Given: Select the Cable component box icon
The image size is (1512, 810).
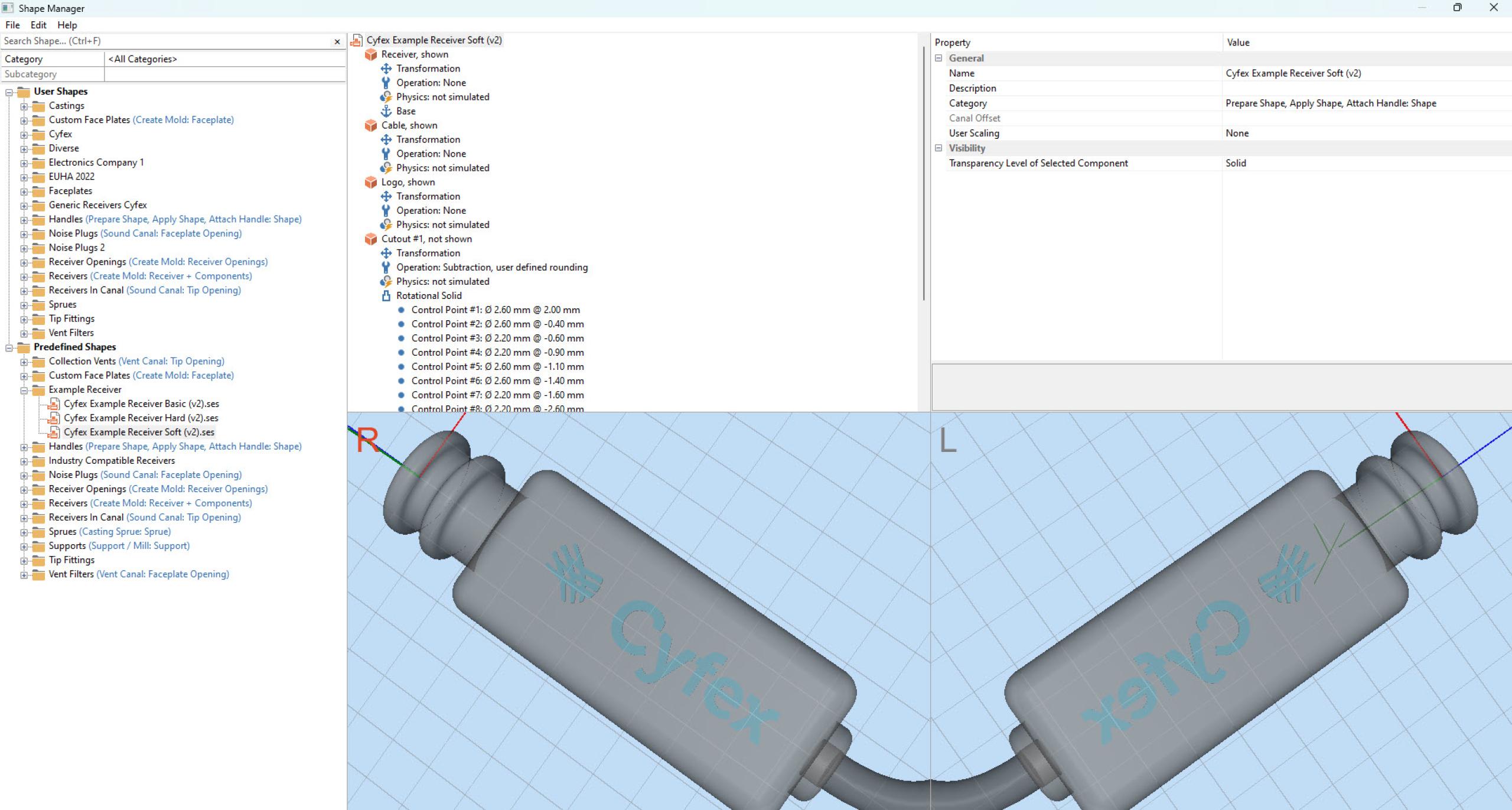Looking at the screenshot, I should point(371,125).
